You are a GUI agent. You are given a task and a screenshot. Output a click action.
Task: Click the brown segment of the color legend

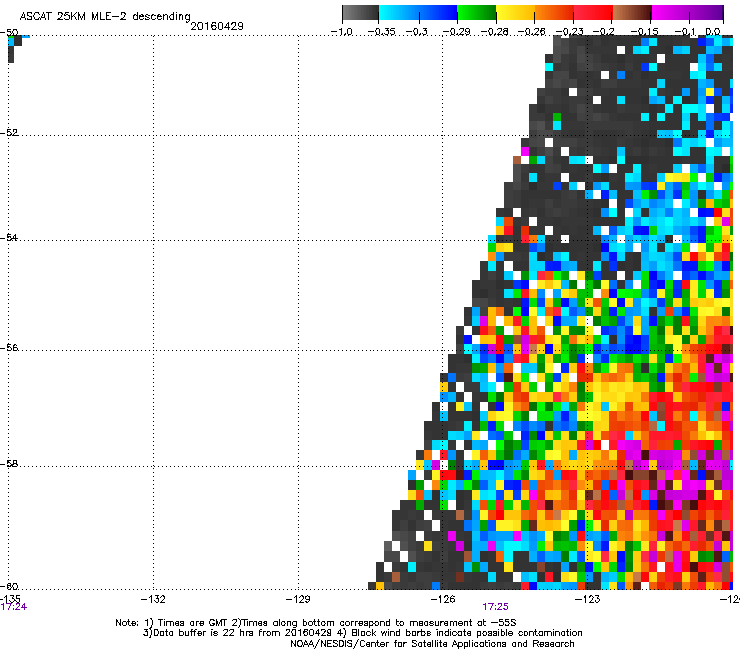[632, 13]
